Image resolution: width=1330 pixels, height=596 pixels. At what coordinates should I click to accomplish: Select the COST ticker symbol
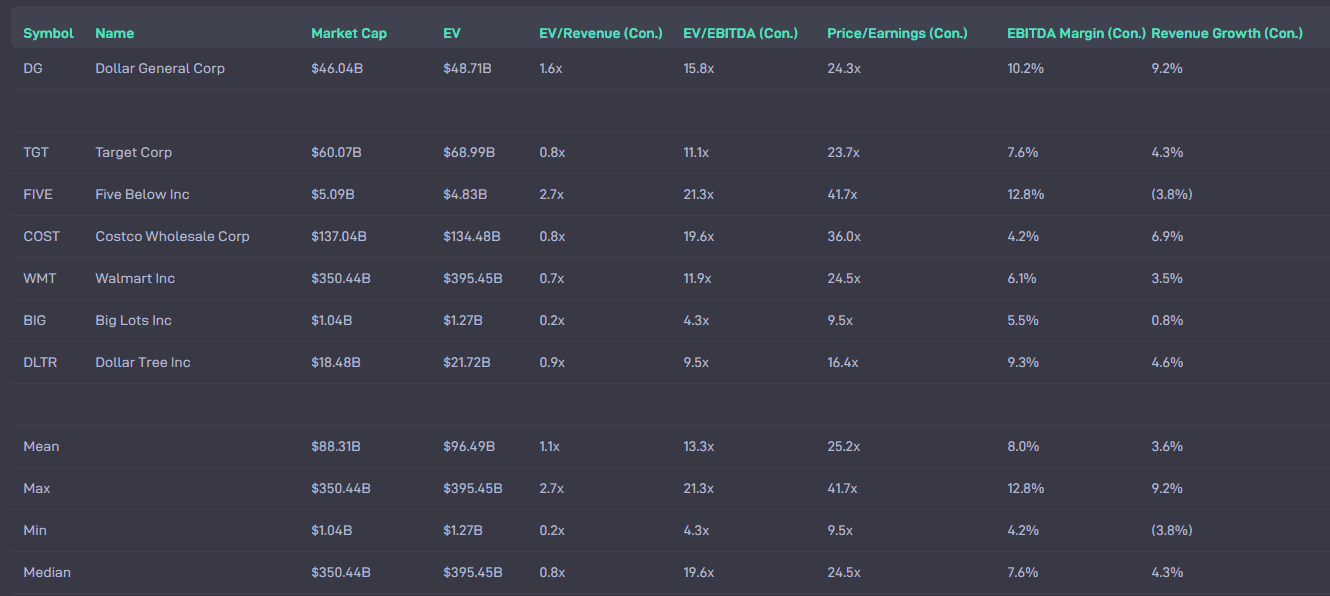click(x=41, y=236)
